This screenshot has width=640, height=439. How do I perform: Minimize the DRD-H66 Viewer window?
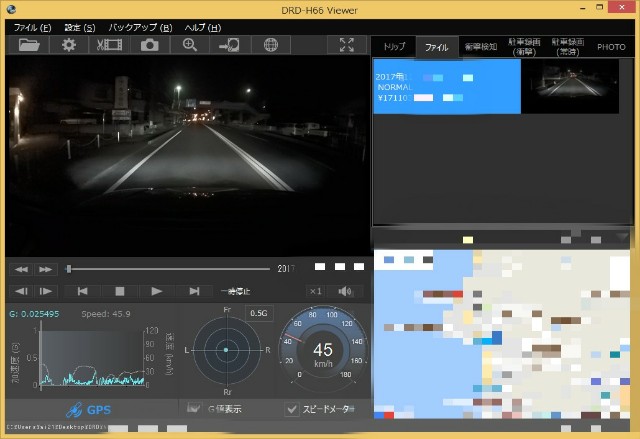[582, 8]
